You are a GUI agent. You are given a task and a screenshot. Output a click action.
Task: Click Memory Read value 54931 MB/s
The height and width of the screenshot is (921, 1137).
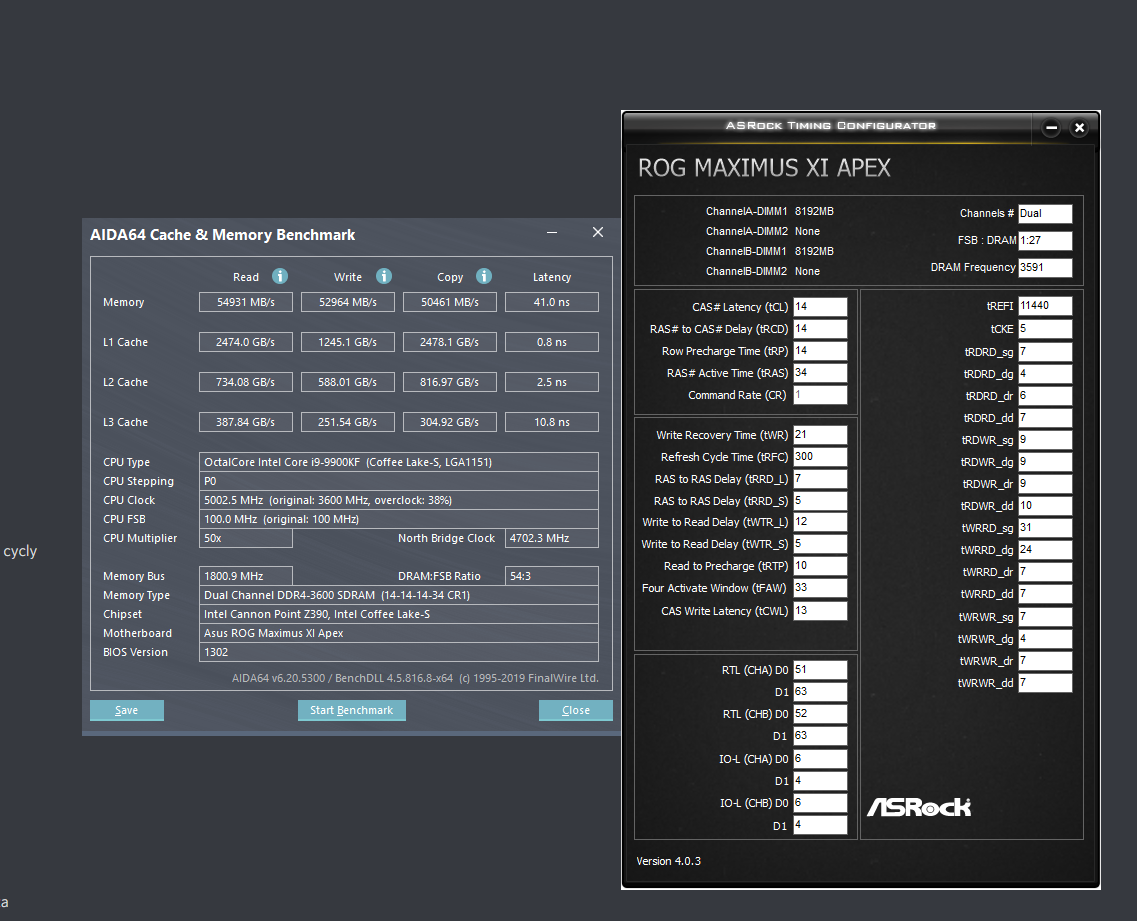246,302
